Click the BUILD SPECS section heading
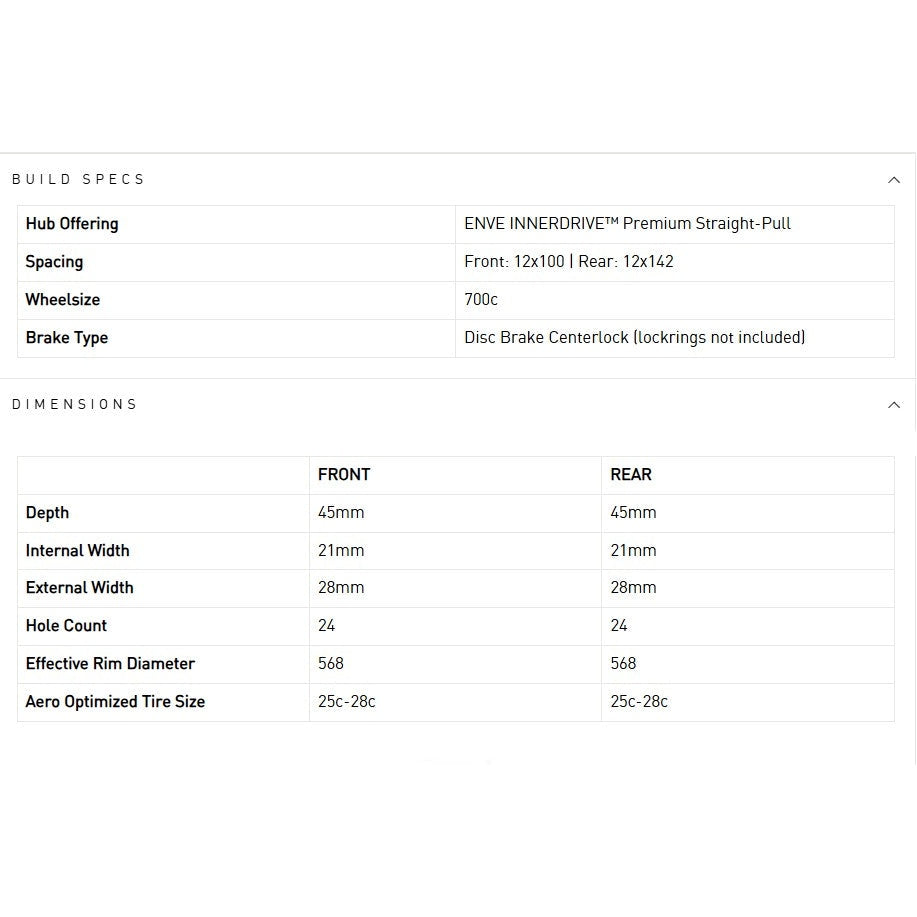This screenshot has height=917, width=917. coord(79,180)
